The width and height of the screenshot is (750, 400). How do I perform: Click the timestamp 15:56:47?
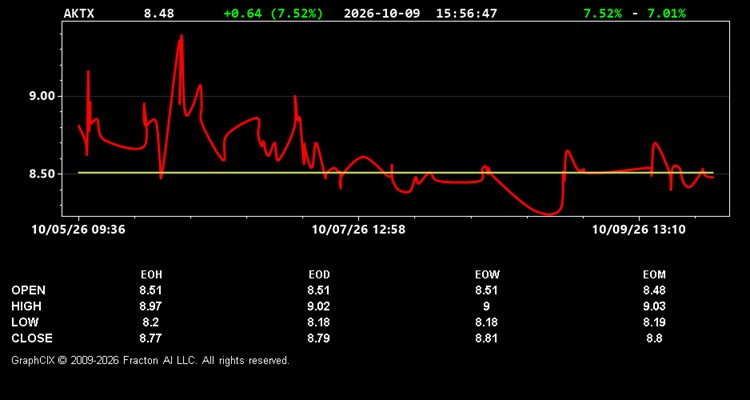tap(466, 13)
